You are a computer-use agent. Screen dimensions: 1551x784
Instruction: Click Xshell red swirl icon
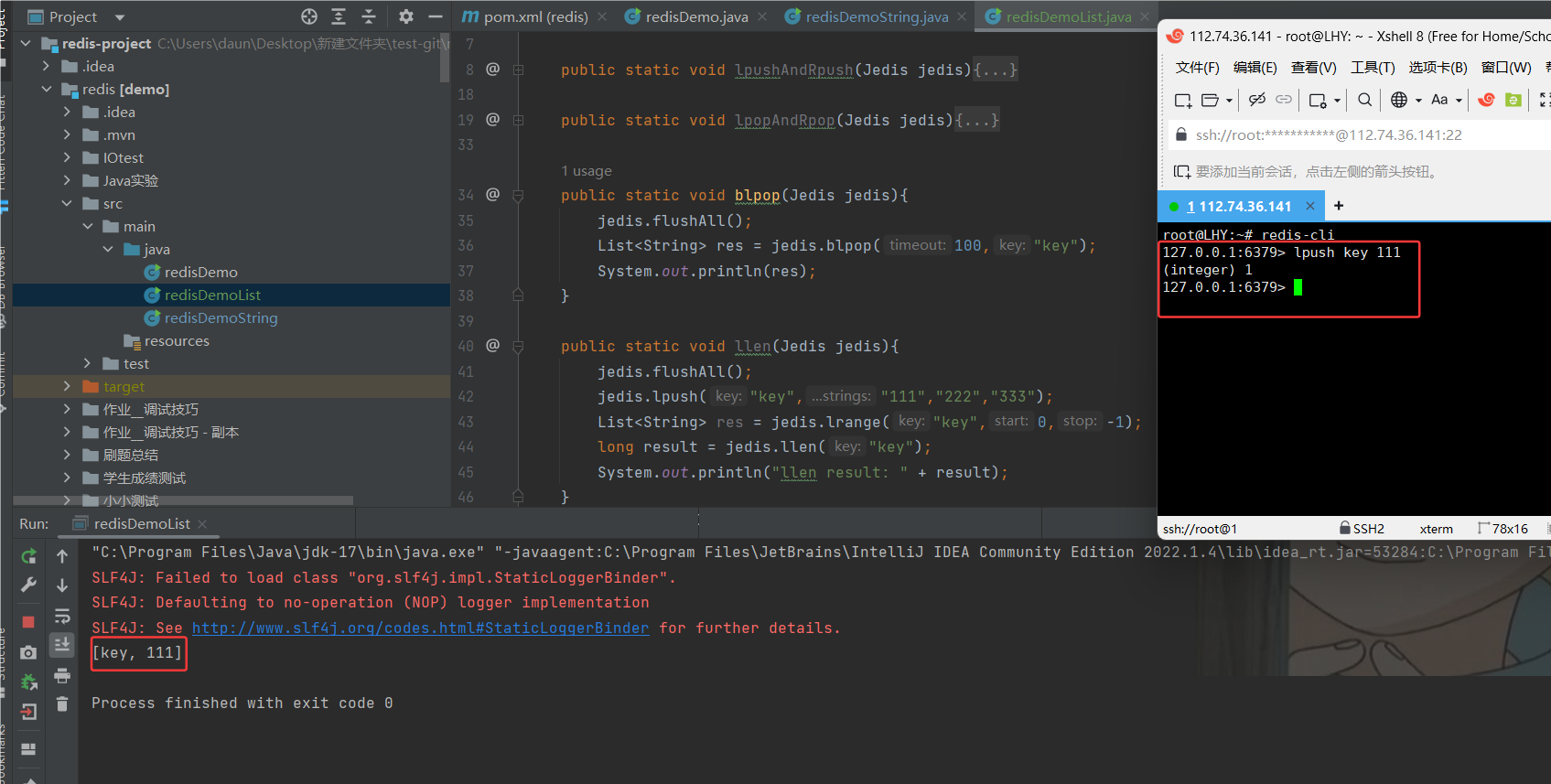click(1486, 100)
